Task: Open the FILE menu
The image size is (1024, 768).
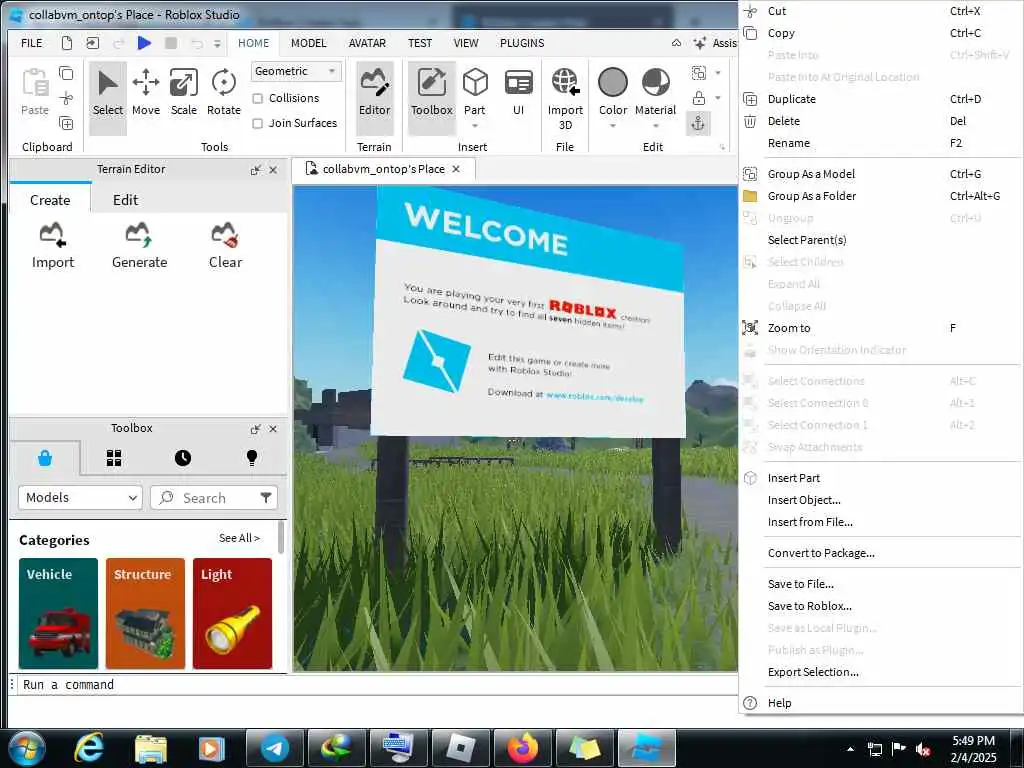Action: click(31, 43)
